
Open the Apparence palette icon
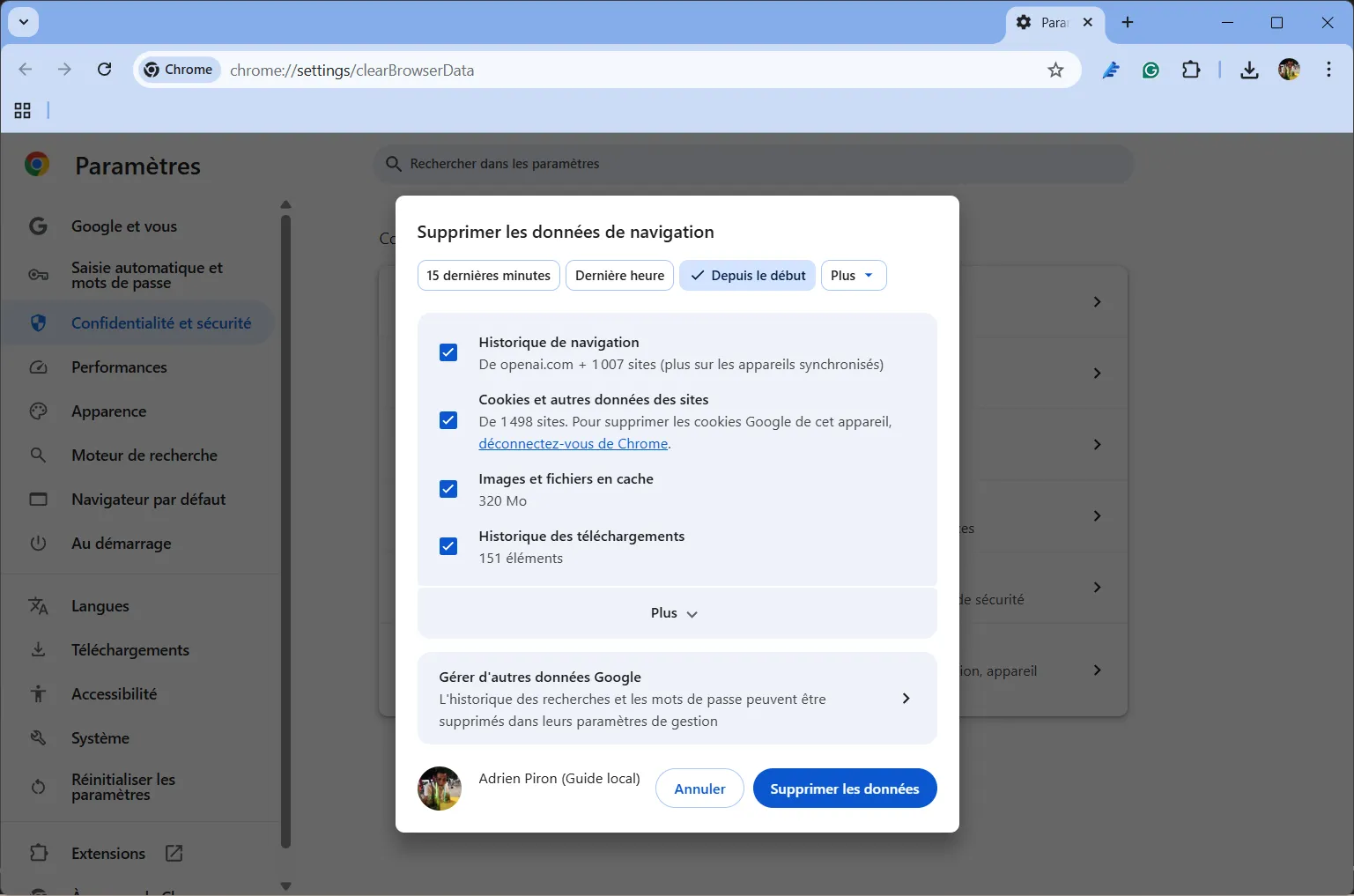[39, 411]
